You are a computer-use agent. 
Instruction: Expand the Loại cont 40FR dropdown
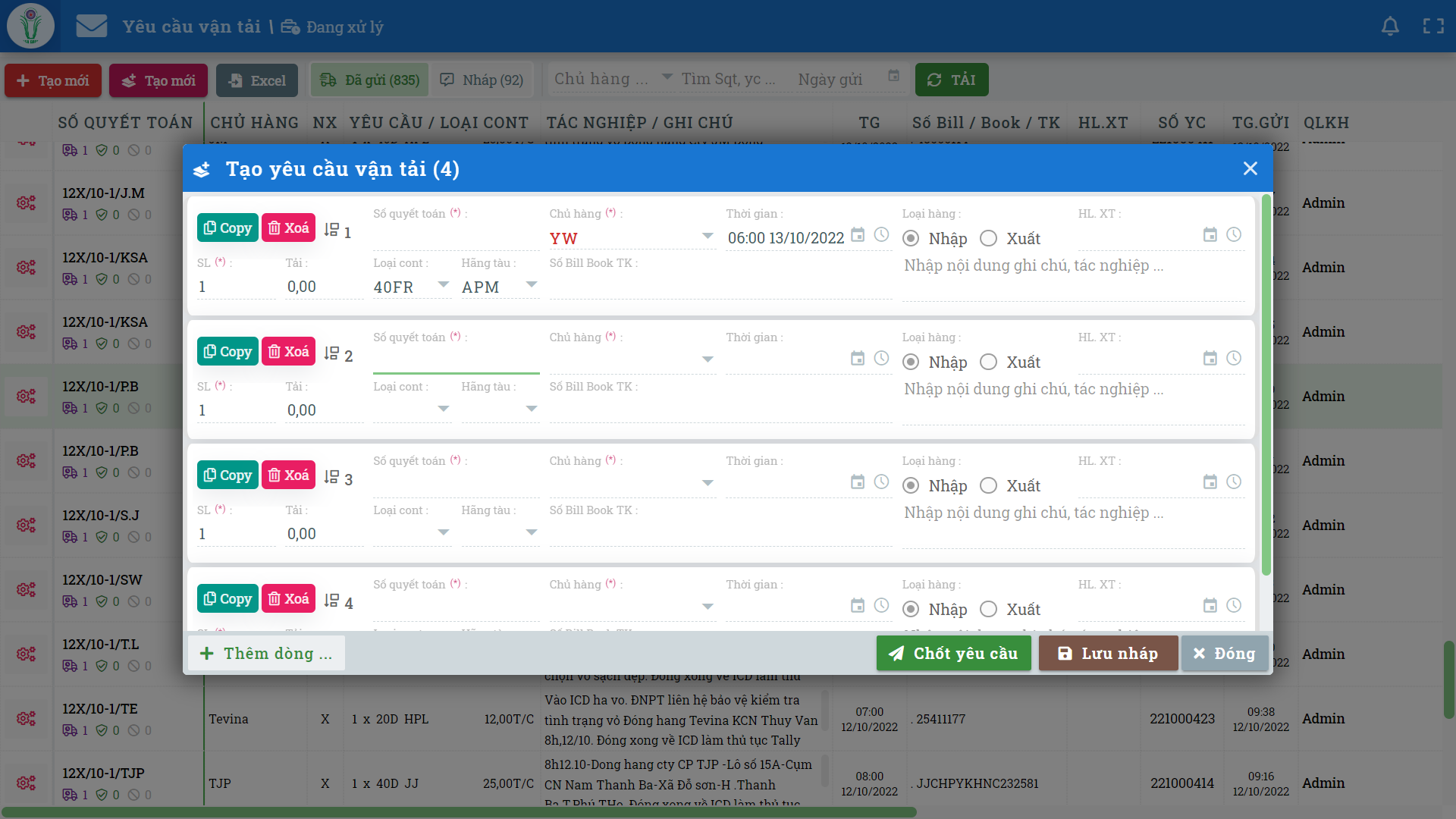(444, 285)
